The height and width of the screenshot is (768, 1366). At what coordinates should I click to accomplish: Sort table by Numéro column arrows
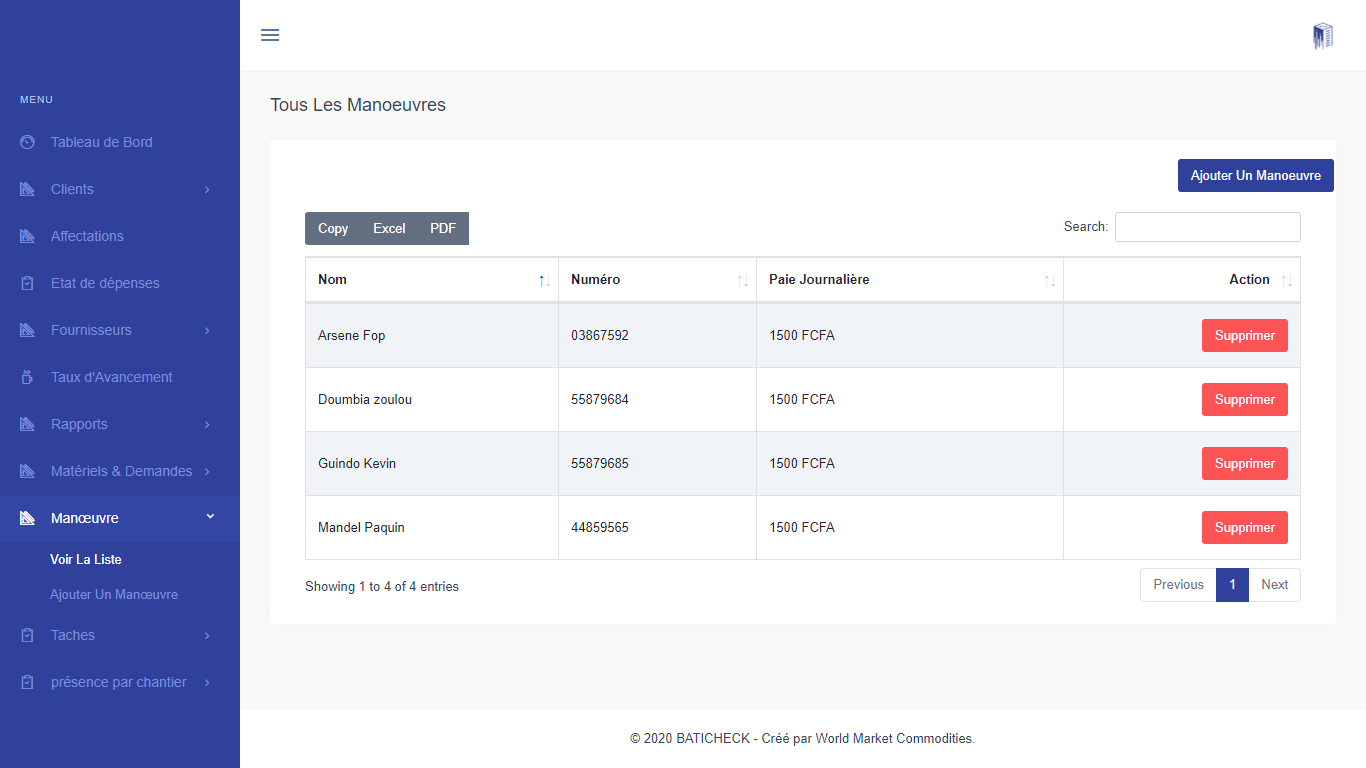742,281
